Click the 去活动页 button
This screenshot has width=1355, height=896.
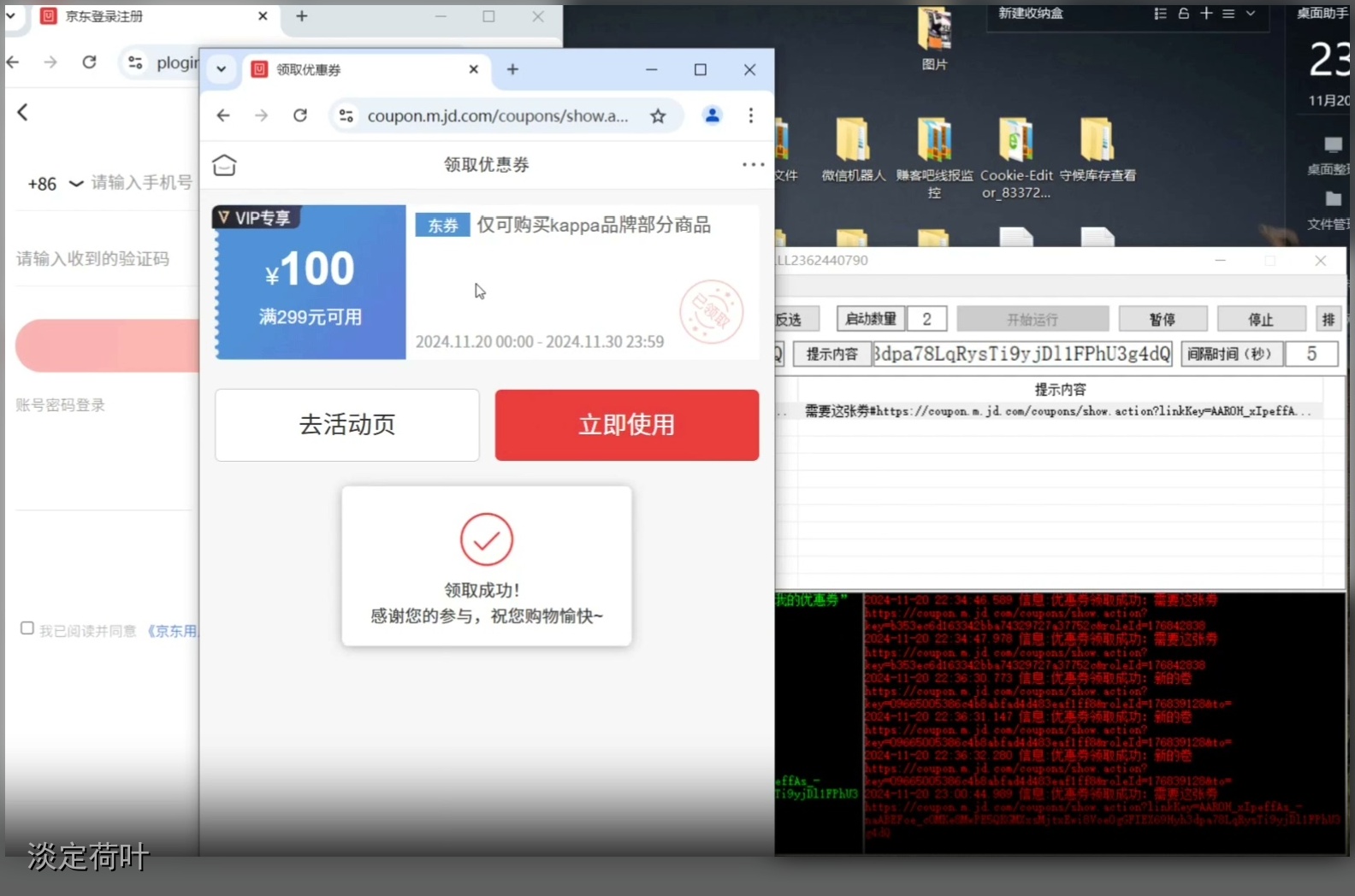point(347,425)
